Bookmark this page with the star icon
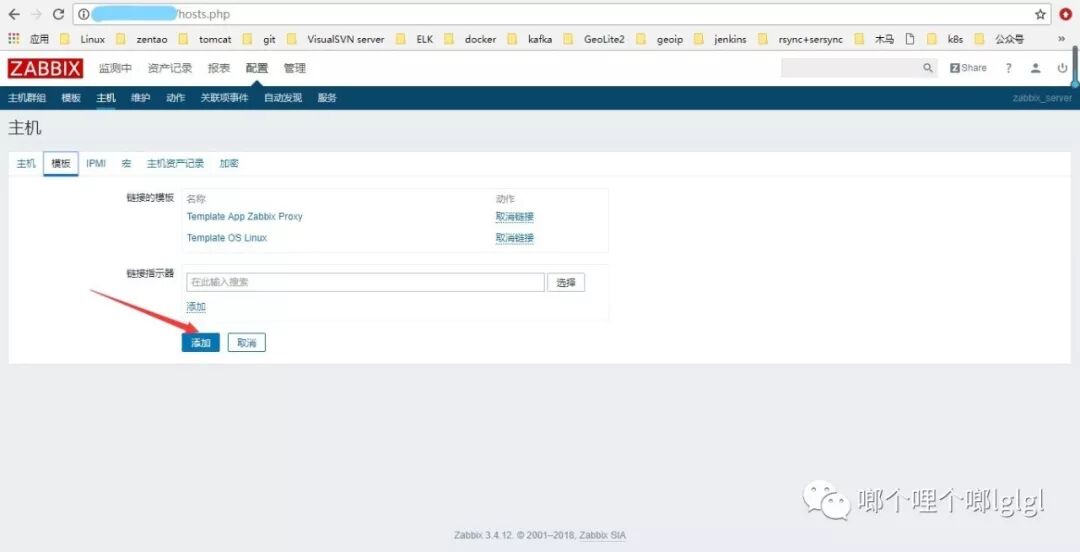Image resolution: width=1080 pixels, height=552 pixels. (1040, 14)
